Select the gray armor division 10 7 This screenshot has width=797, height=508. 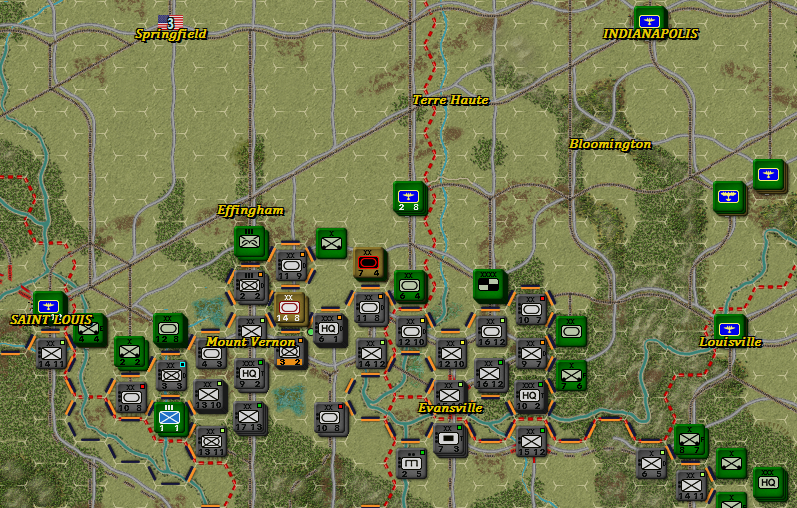[x=531, y=309]
